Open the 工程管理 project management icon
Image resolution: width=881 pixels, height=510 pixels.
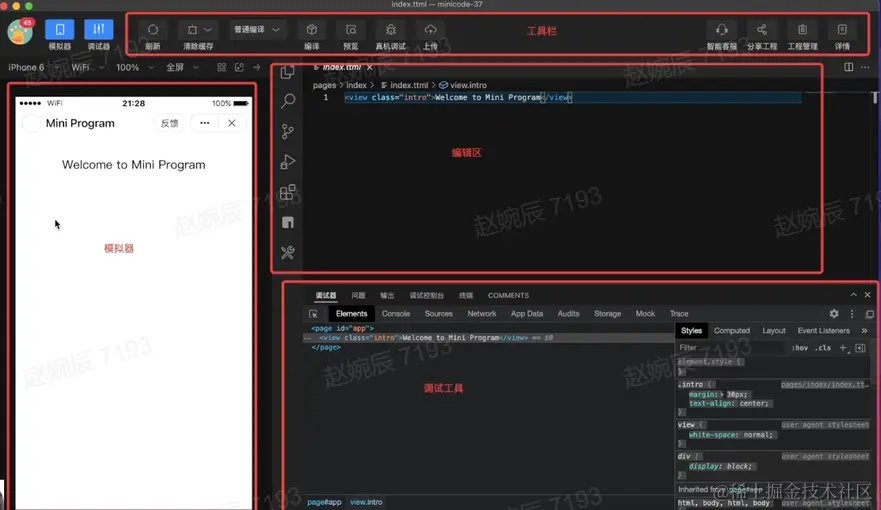(802, 30)
